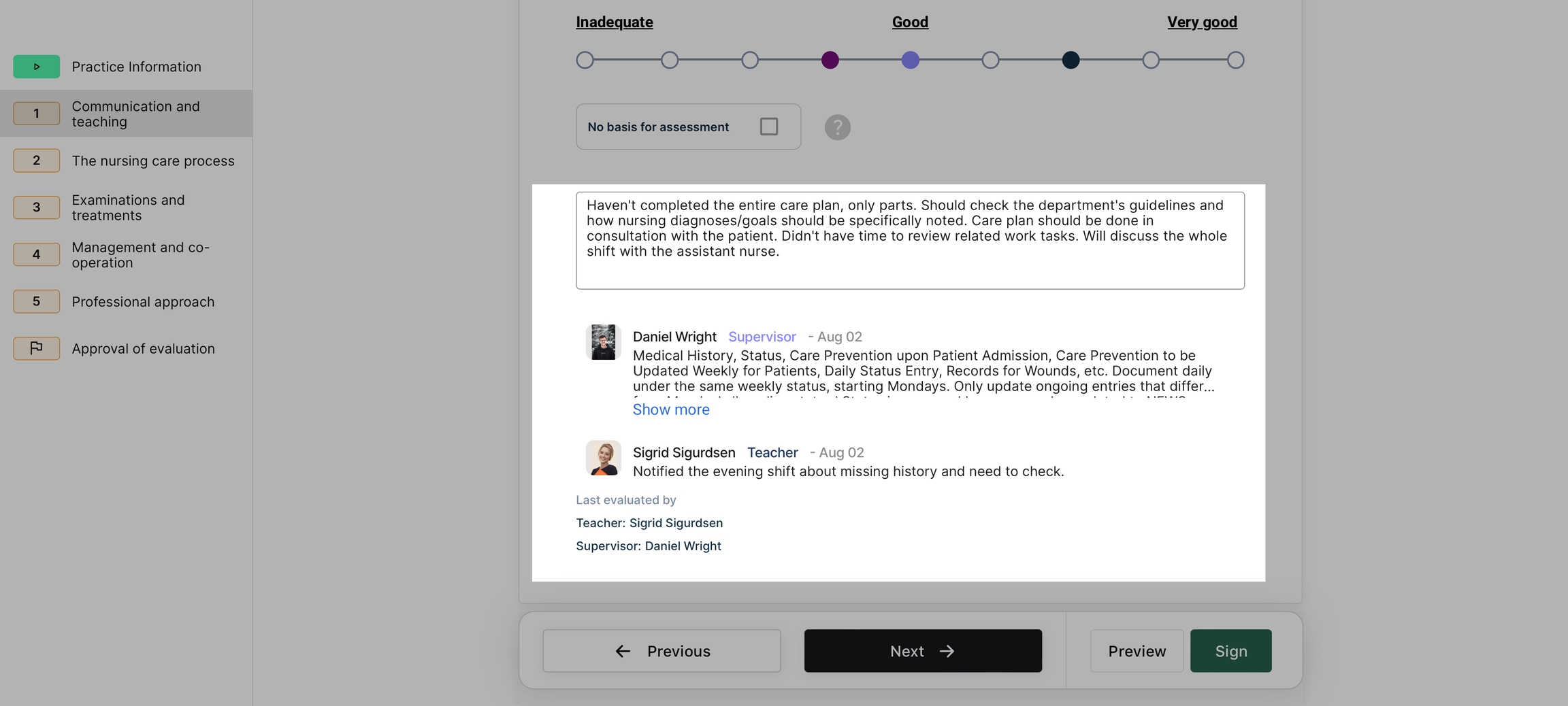Image resolution: width=1568 pixels, height=706 pixels.
Task: Click the number 5 badge in sidebar
Action: click(37, 301)
